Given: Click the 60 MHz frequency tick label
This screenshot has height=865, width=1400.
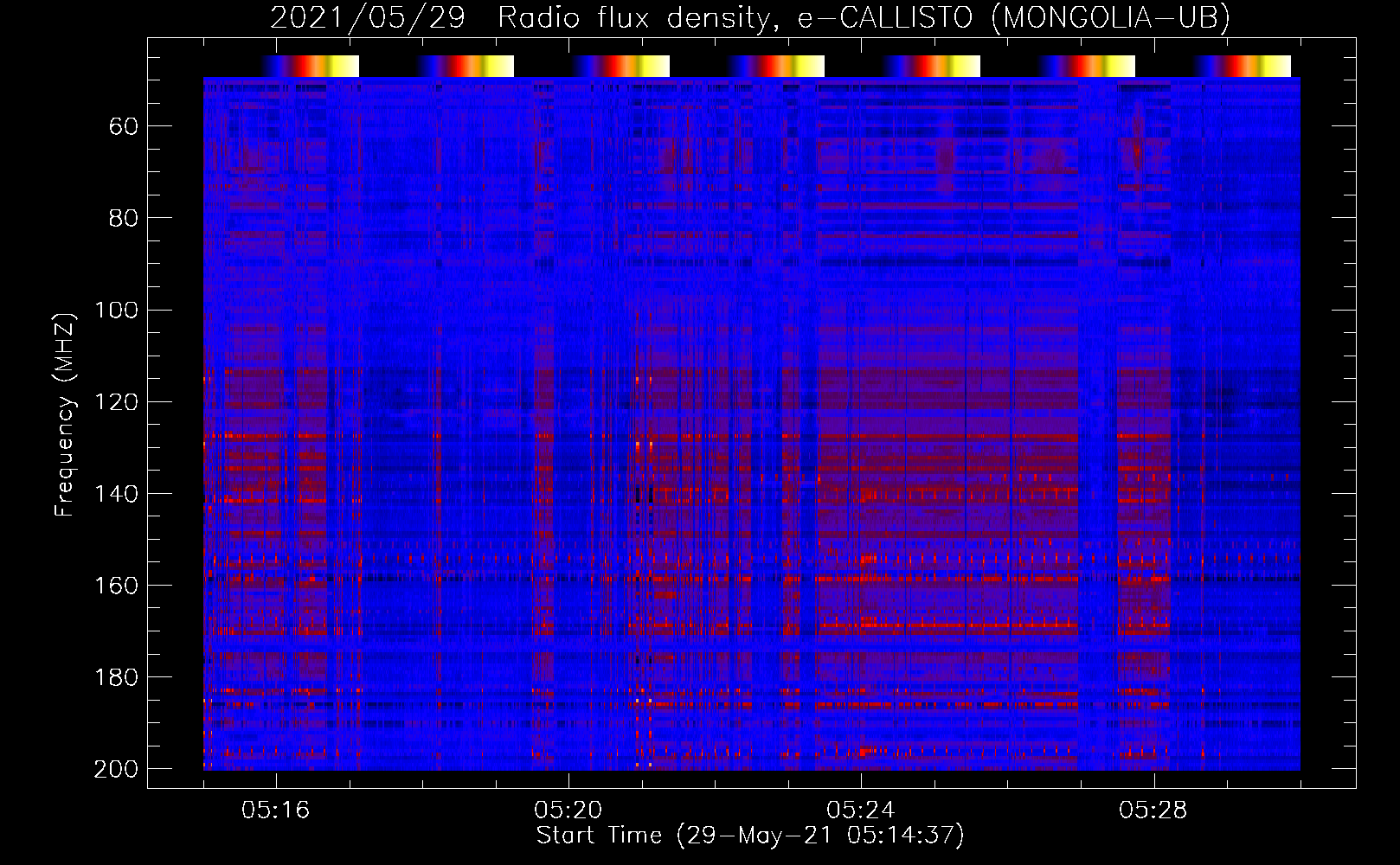Looking at the screenshot, I should pos(123,127).
